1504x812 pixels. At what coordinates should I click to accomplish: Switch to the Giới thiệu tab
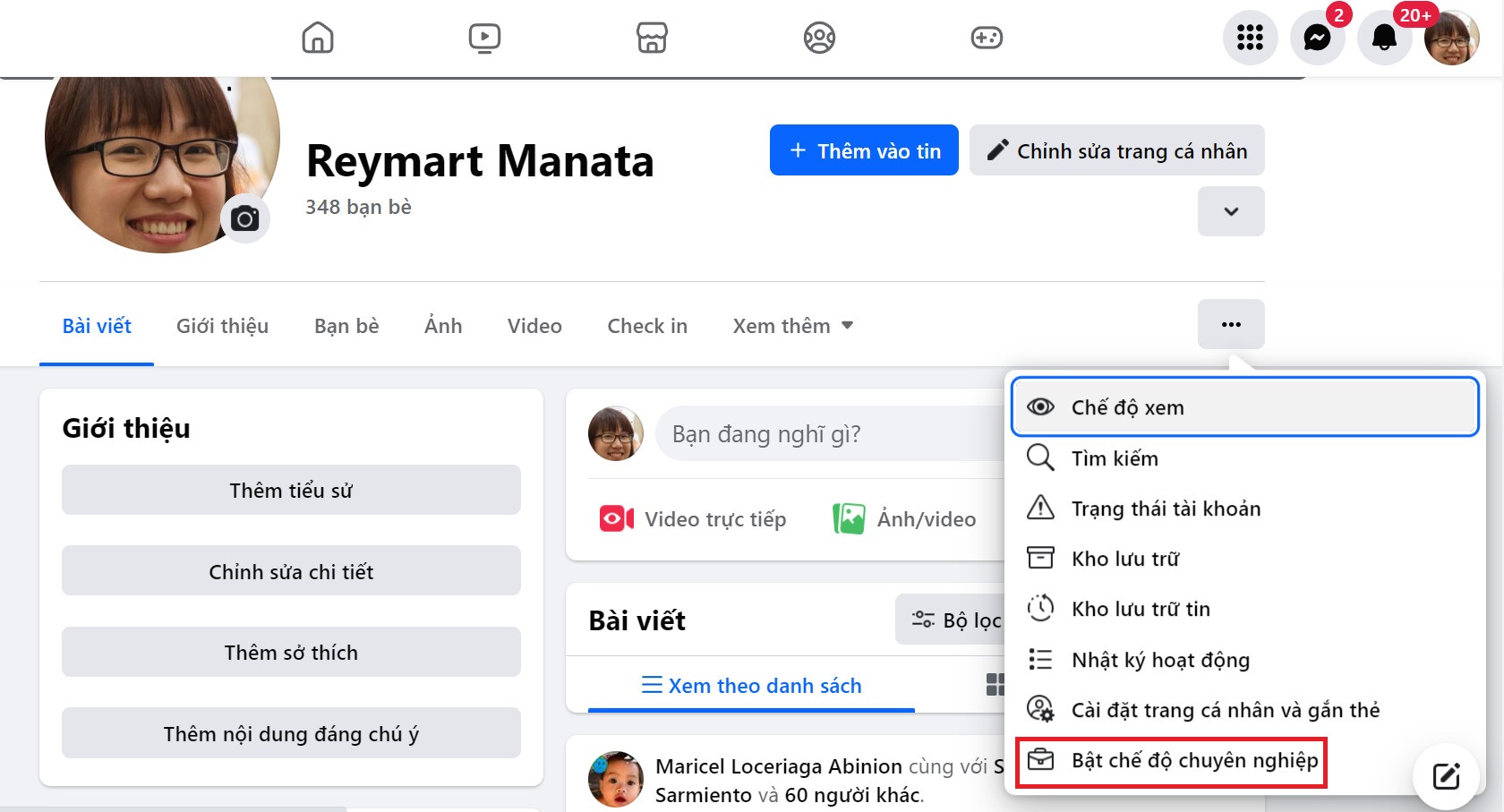[x=222, y=326]
